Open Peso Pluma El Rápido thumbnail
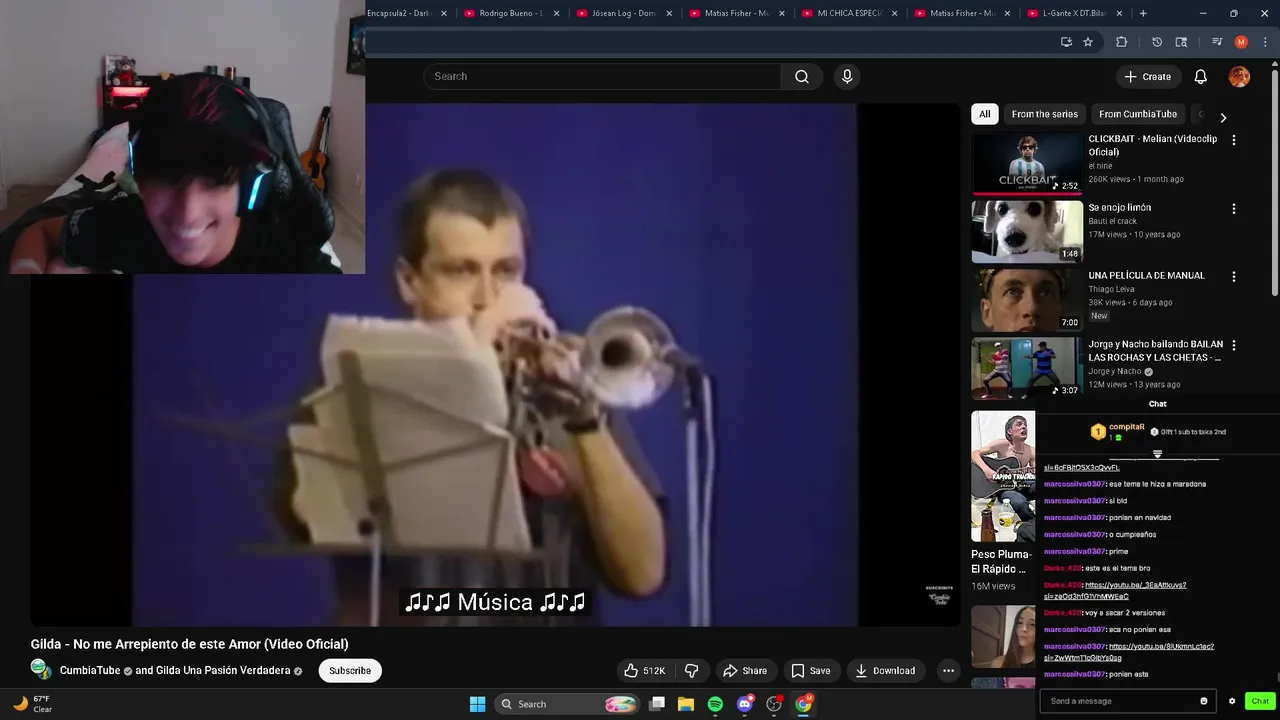Viewport: 1280px width, 720px height. pyautogui.click(x=1003, y=476)
